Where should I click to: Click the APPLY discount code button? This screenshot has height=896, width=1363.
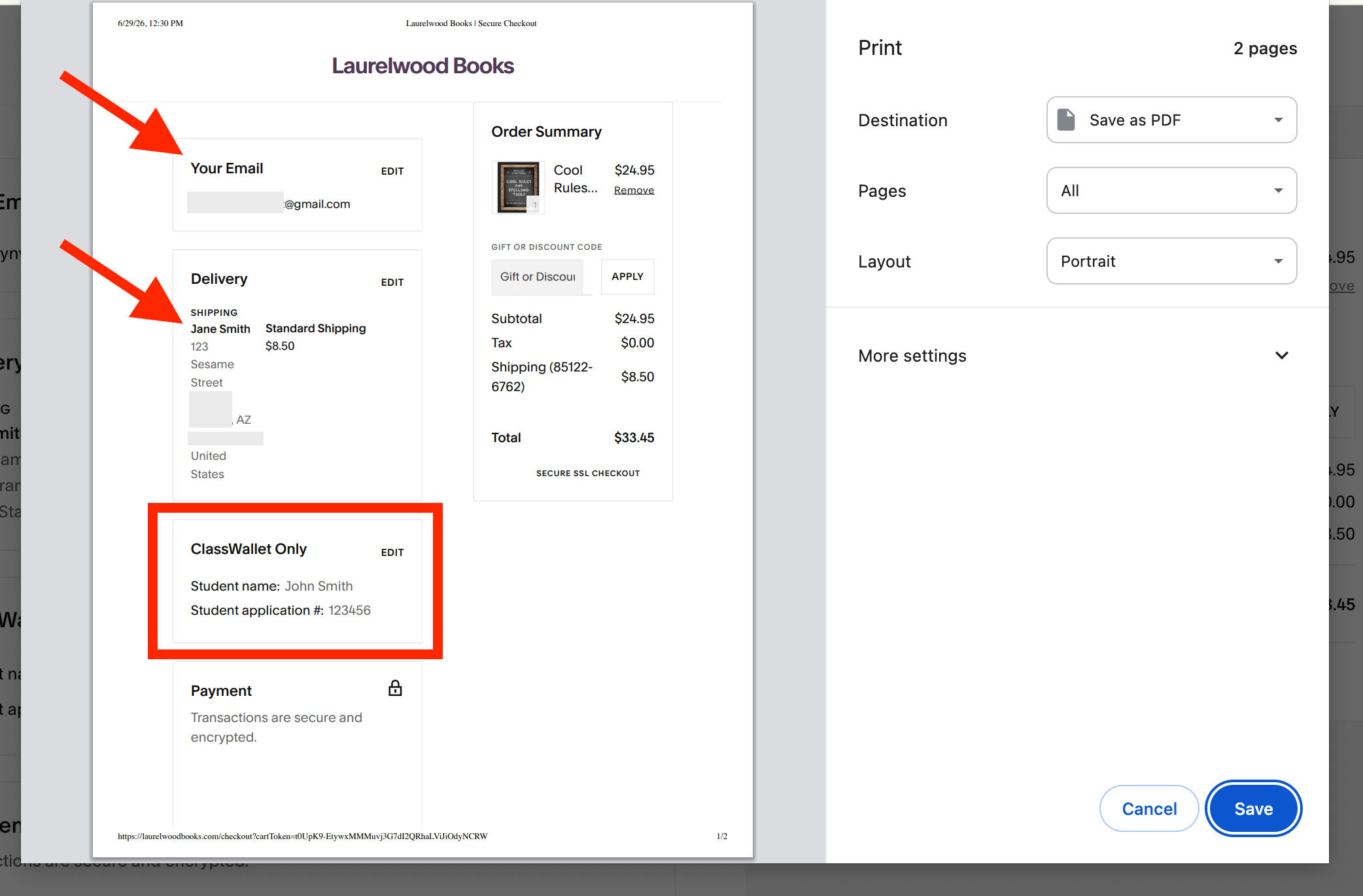[627, 277]
